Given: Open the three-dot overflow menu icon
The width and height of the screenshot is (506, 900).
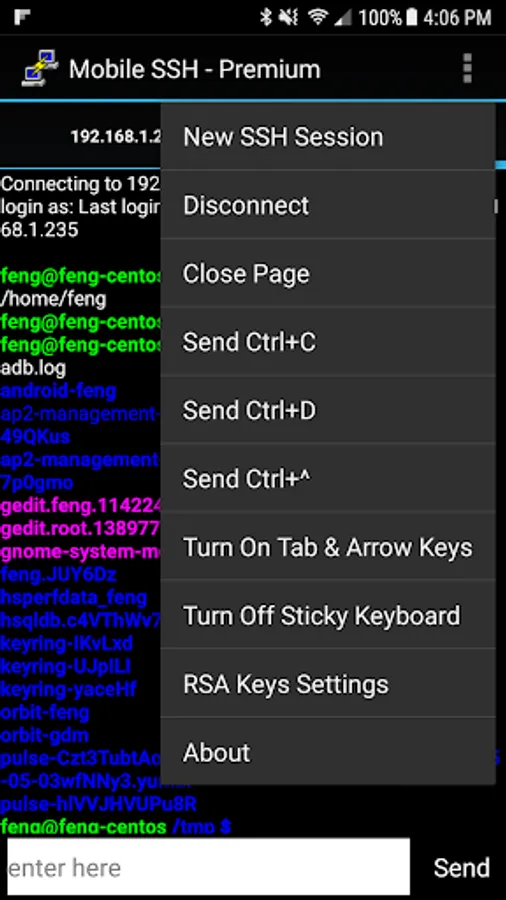Looking at the screenshot, I should point(467,69).
